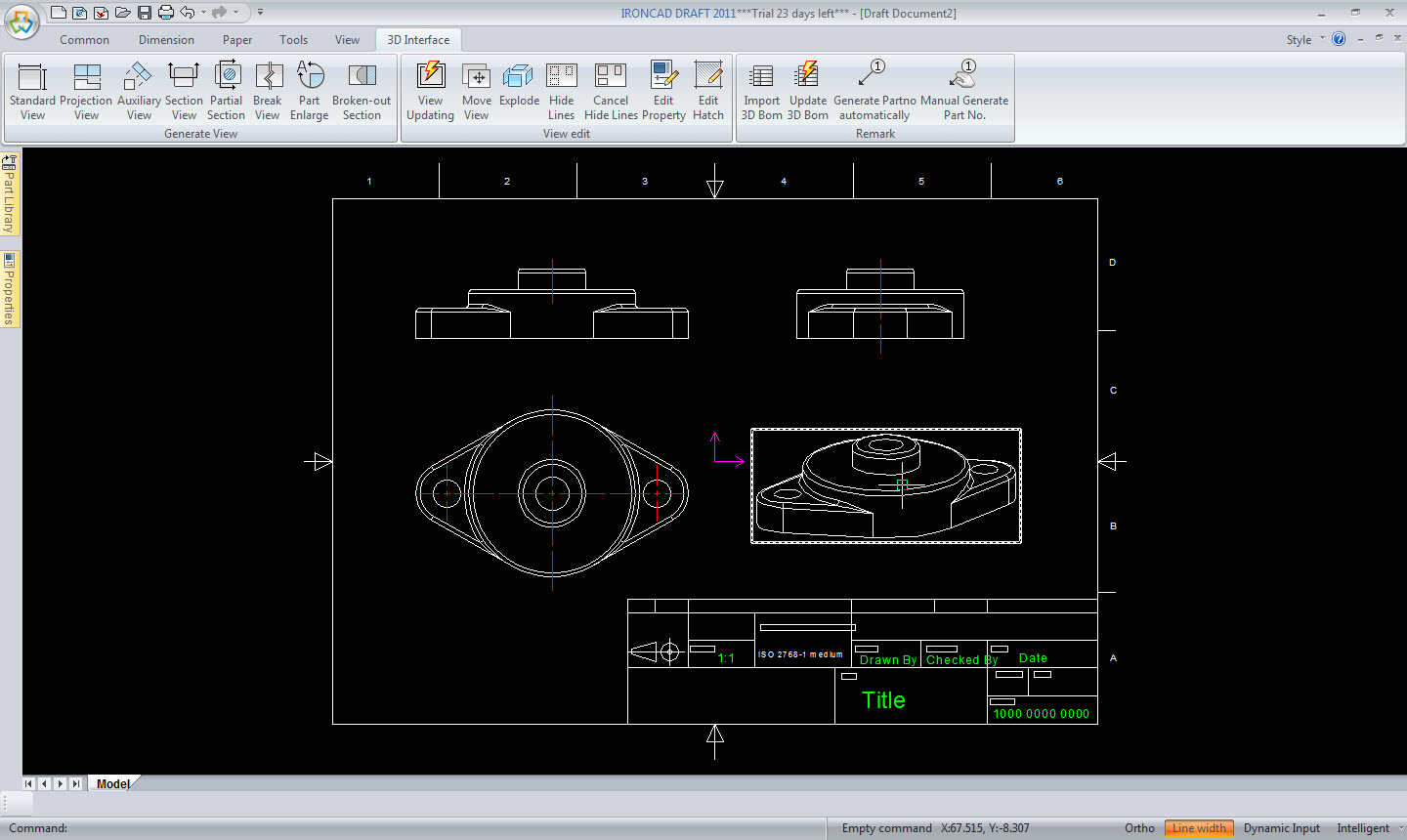Select the Model sheet tab
Screen dimensions: 1407x840
[113, 783]
